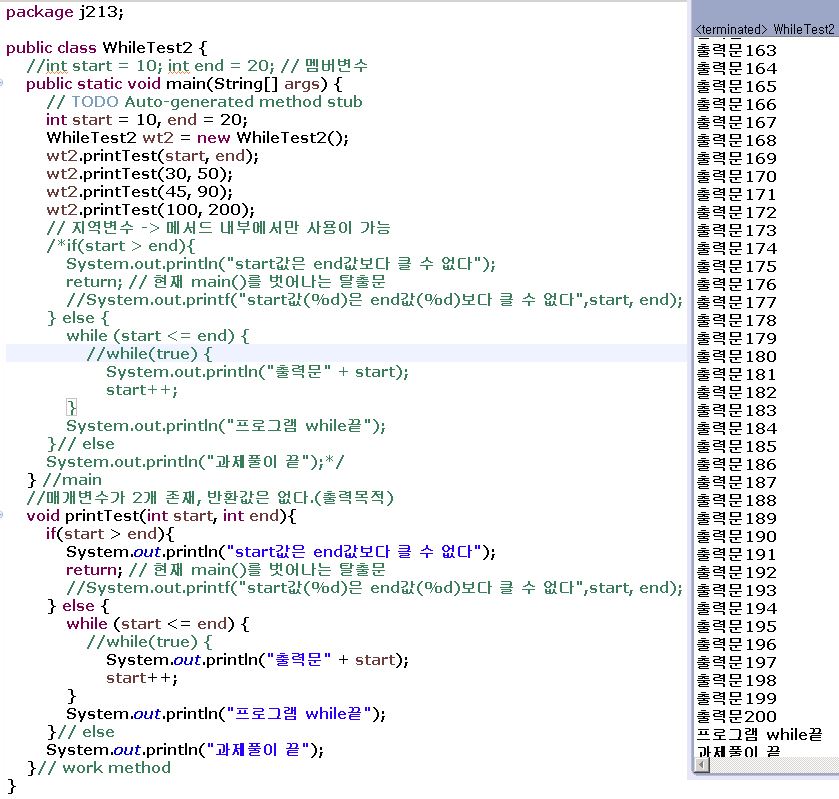Click the active println "과제풀이 끝" line
839x799 pixels.
(185, 750)
